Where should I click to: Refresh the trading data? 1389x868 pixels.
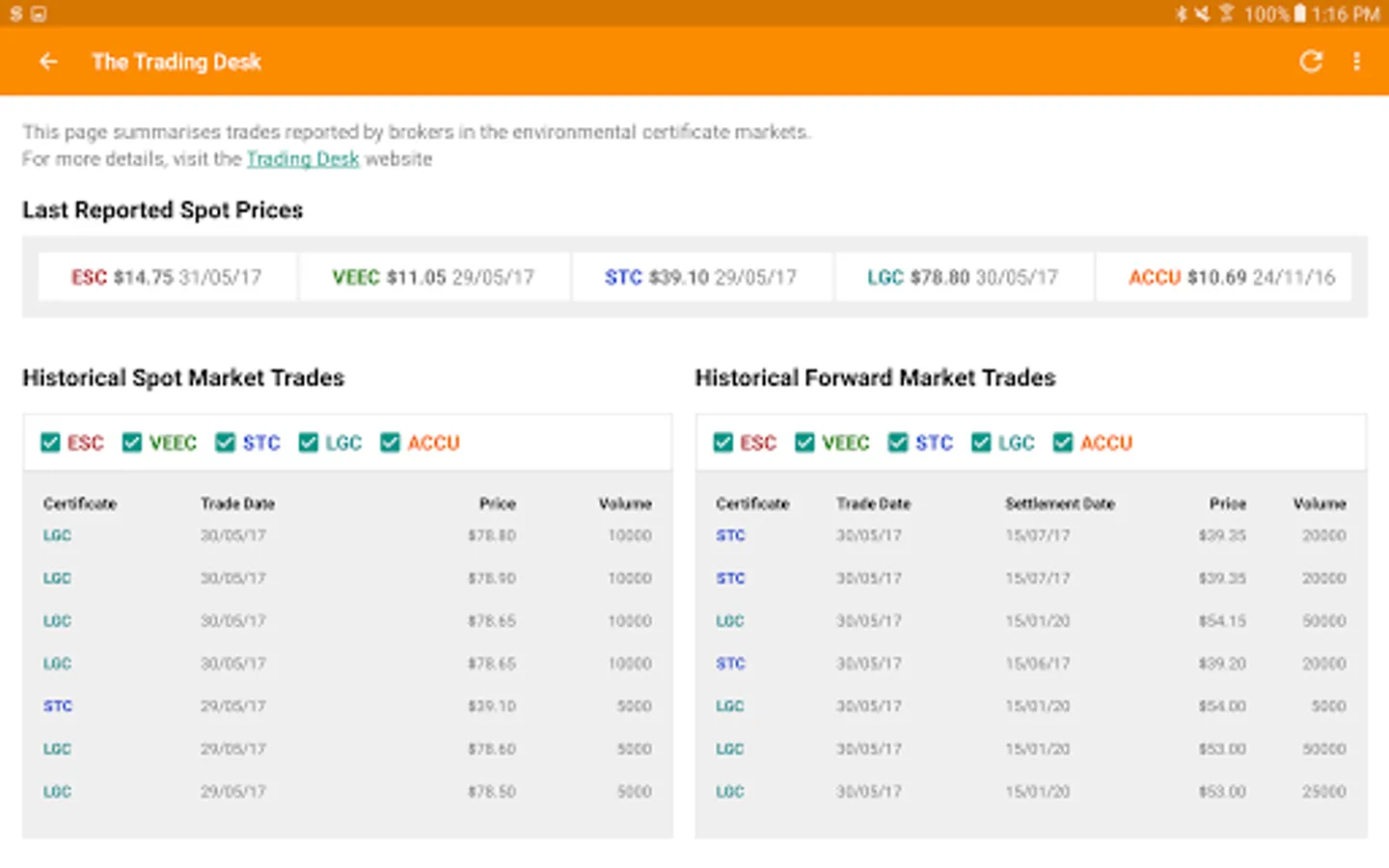point(1311,62)
